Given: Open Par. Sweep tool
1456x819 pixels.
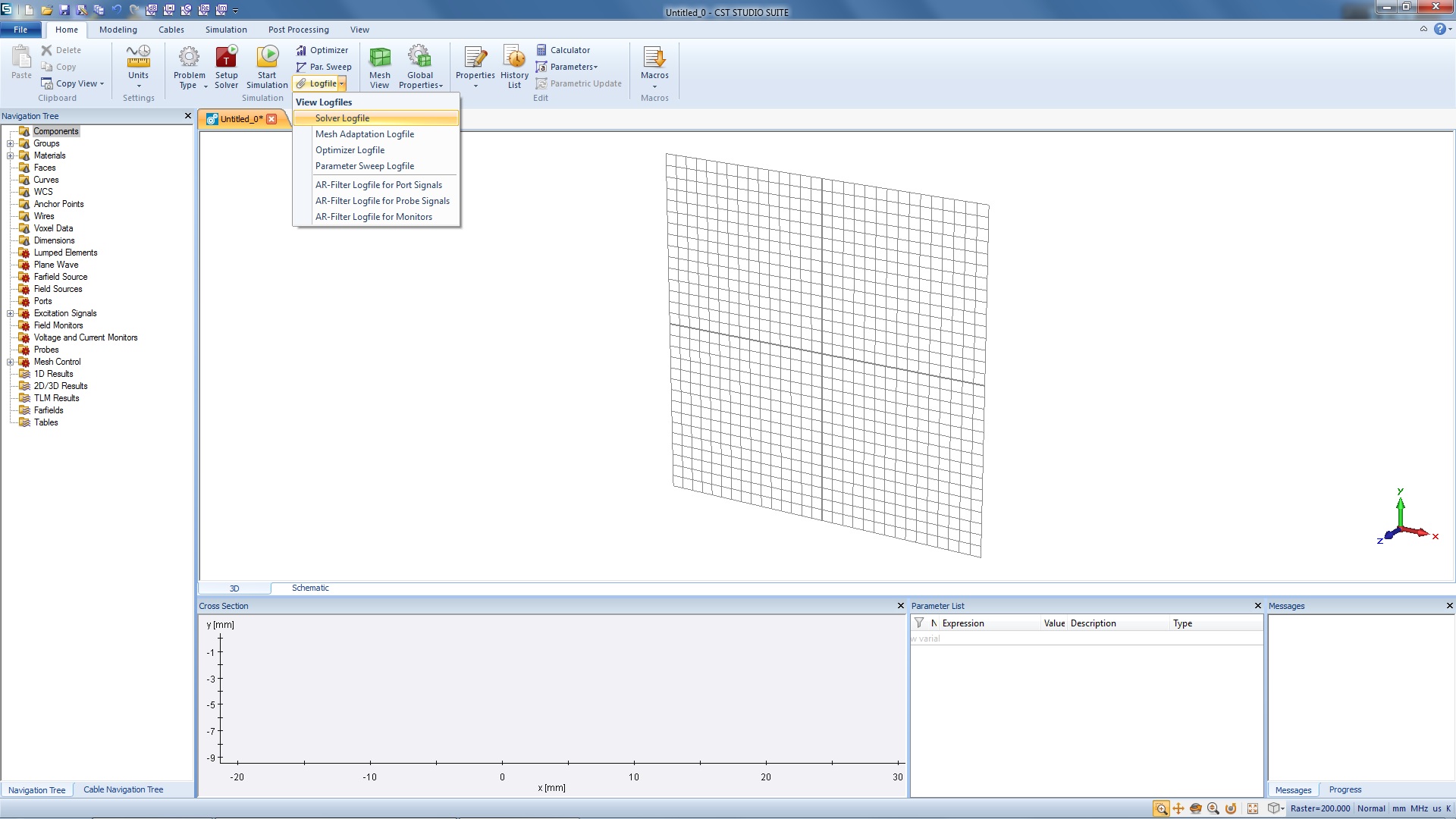Looking at the screenshot, I should coord(324,67).
